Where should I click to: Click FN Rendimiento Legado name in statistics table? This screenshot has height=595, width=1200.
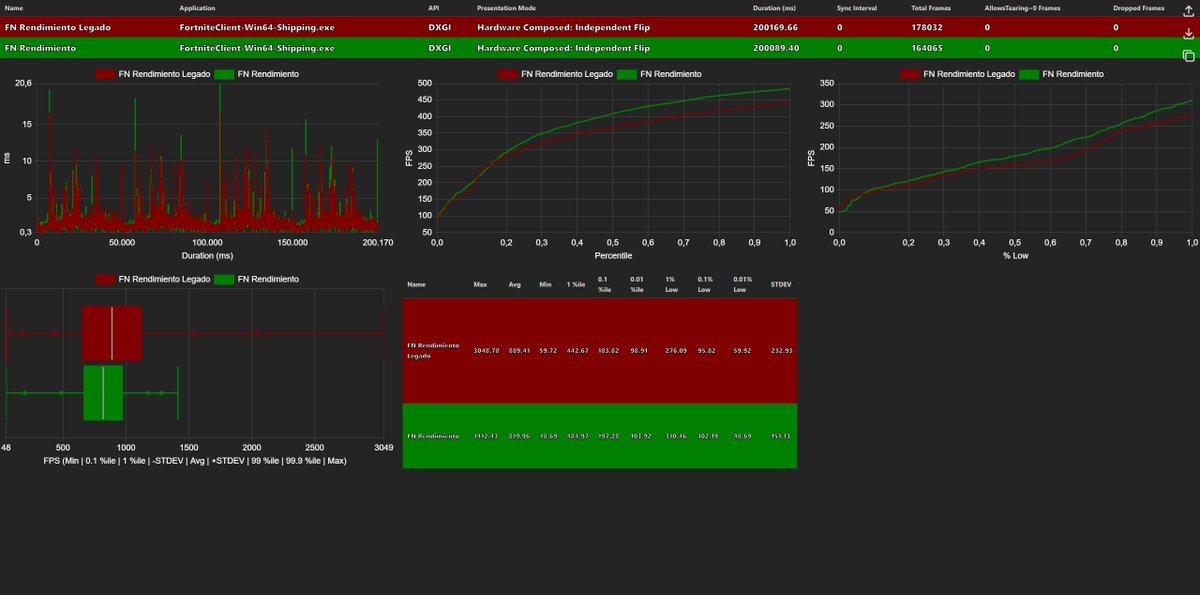433,350
